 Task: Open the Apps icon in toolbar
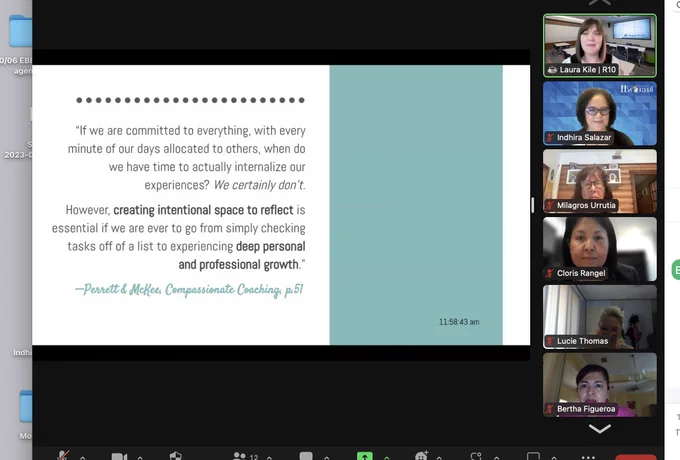coord(476,456)
